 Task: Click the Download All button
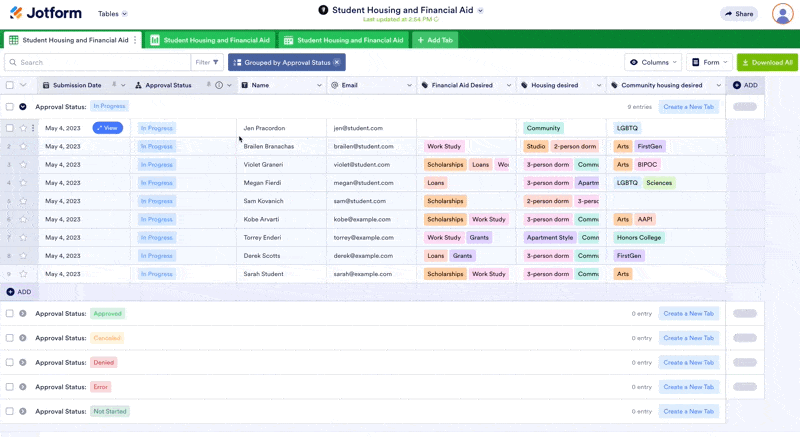pos(767,62)
